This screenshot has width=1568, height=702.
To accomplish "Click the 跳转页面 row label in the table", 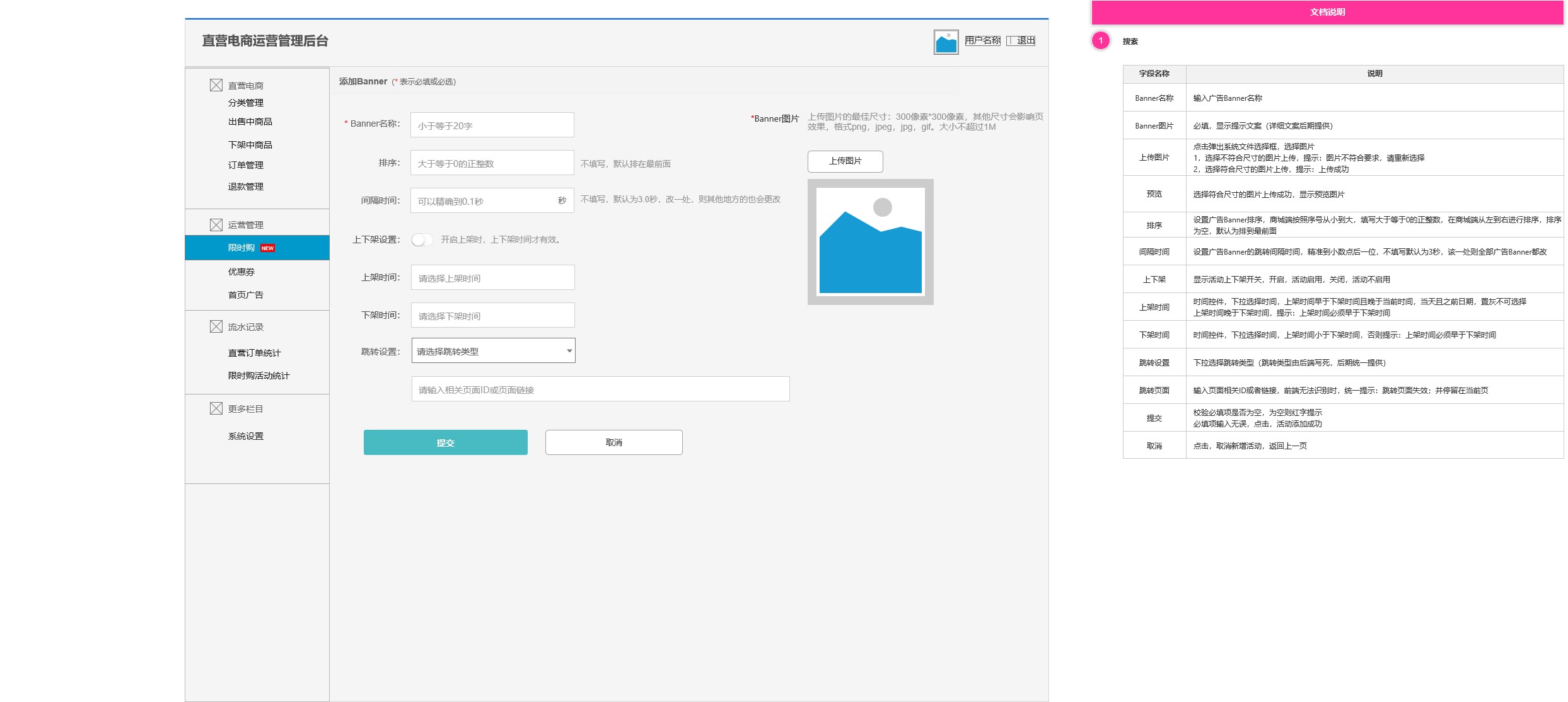I will tap(1154, 390).
